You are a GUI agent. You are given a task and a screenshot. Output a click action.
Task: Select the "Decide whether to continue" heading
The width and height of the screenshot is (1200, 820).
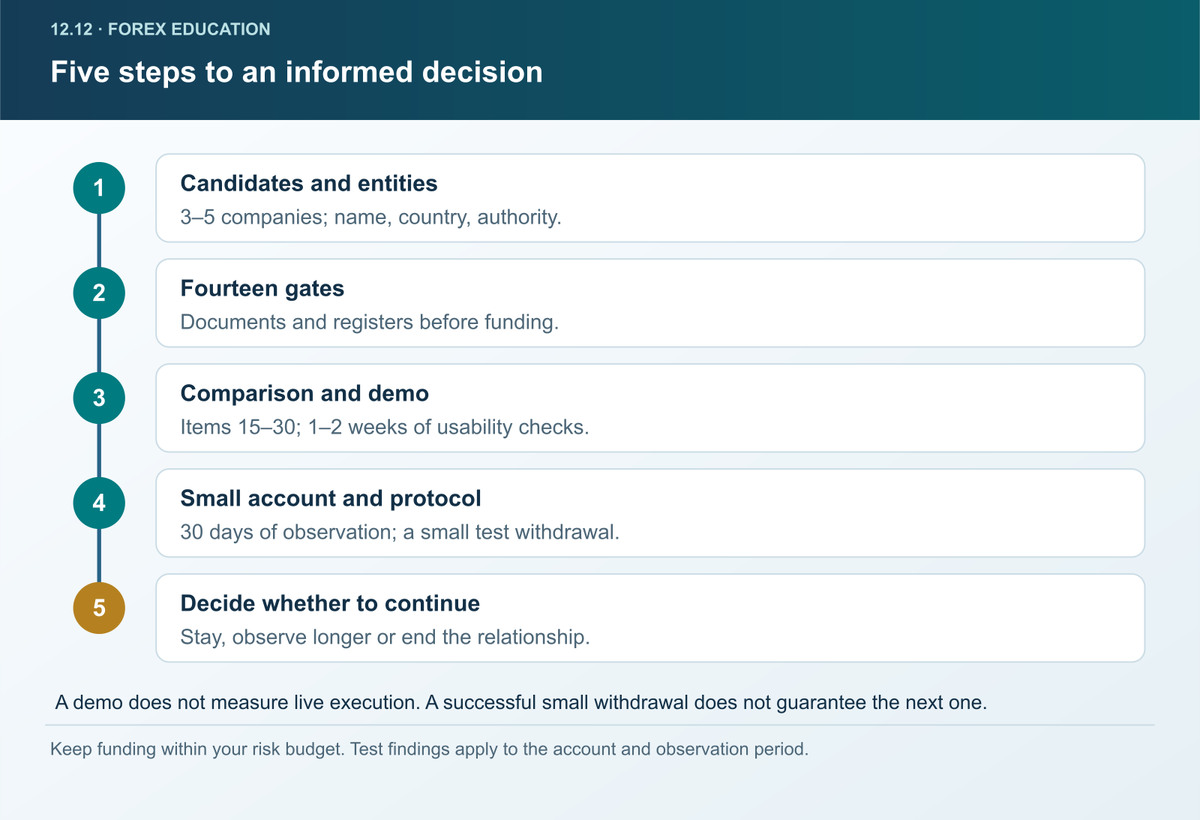[x=330, y=603]
